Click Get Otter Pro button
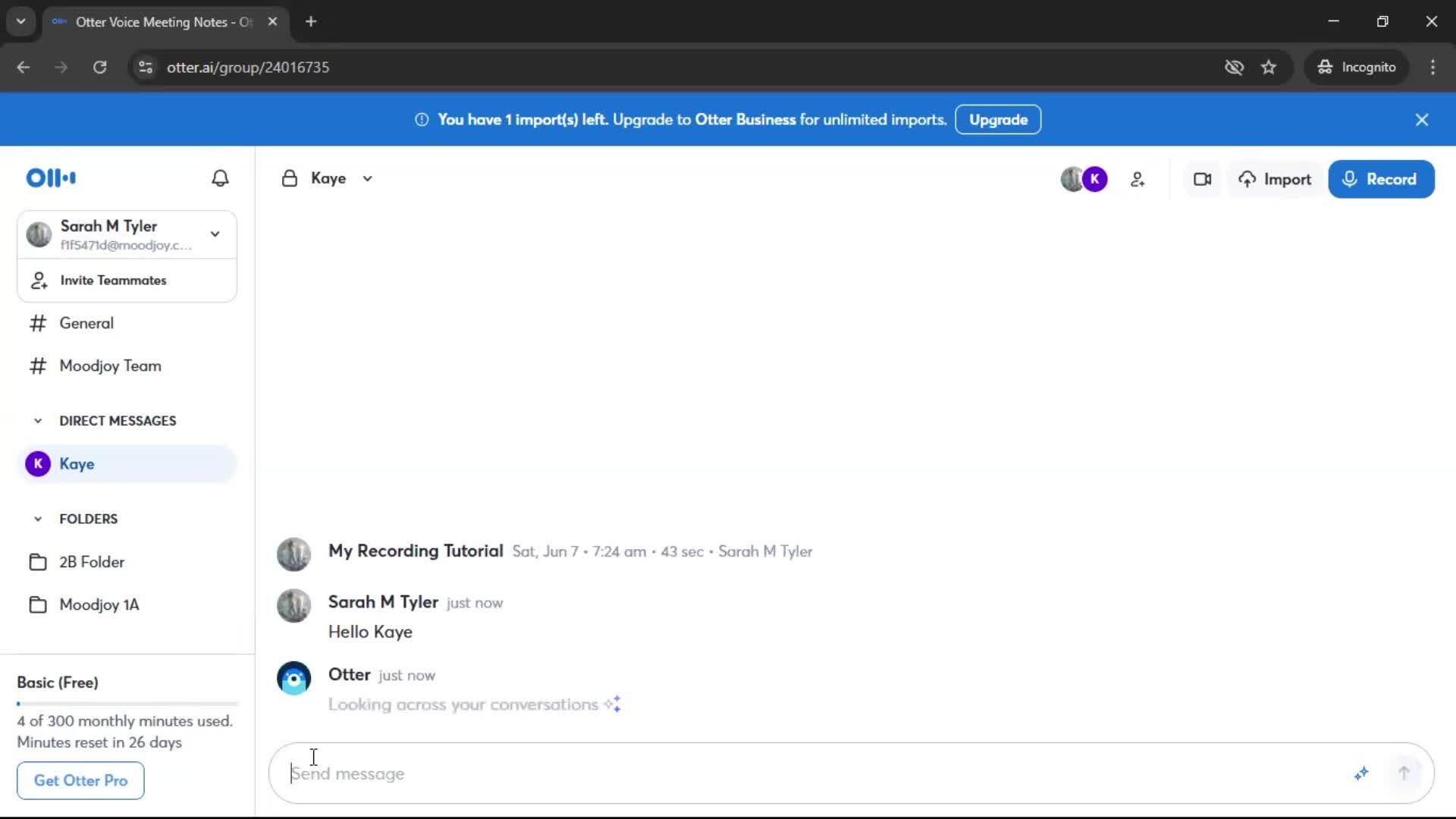The width and height of the screenshot is (1456, 819). tap(80, 780)
